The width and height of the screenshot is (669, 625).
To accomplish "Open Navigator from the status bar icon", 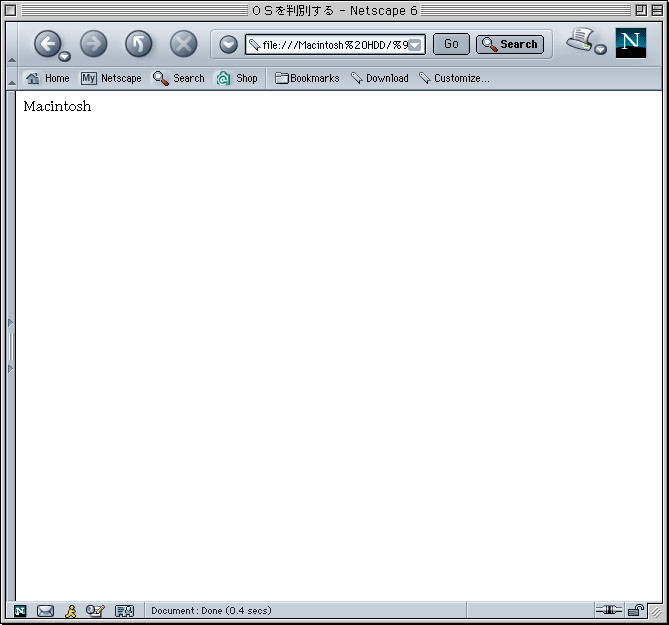I will (x=20, y=611).
